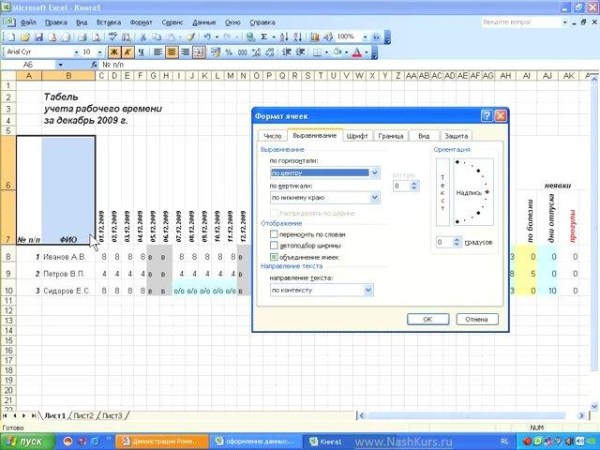
Task: Toggle Underline (Ч) formatting
Action: point(141,52)
